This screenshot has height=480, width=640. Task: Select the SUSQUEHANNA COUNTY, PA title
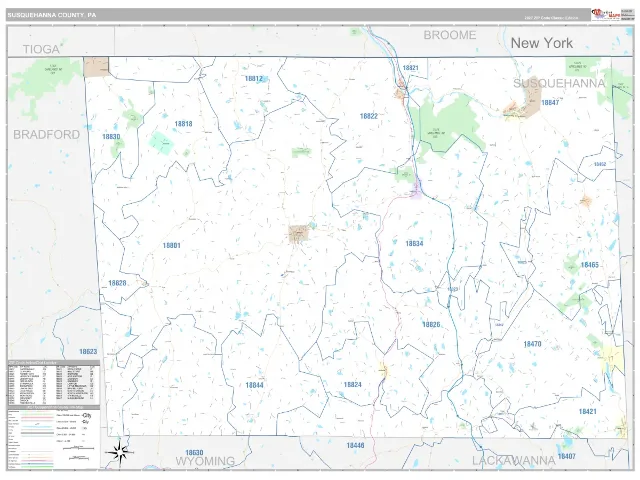[x=51, y=15]
